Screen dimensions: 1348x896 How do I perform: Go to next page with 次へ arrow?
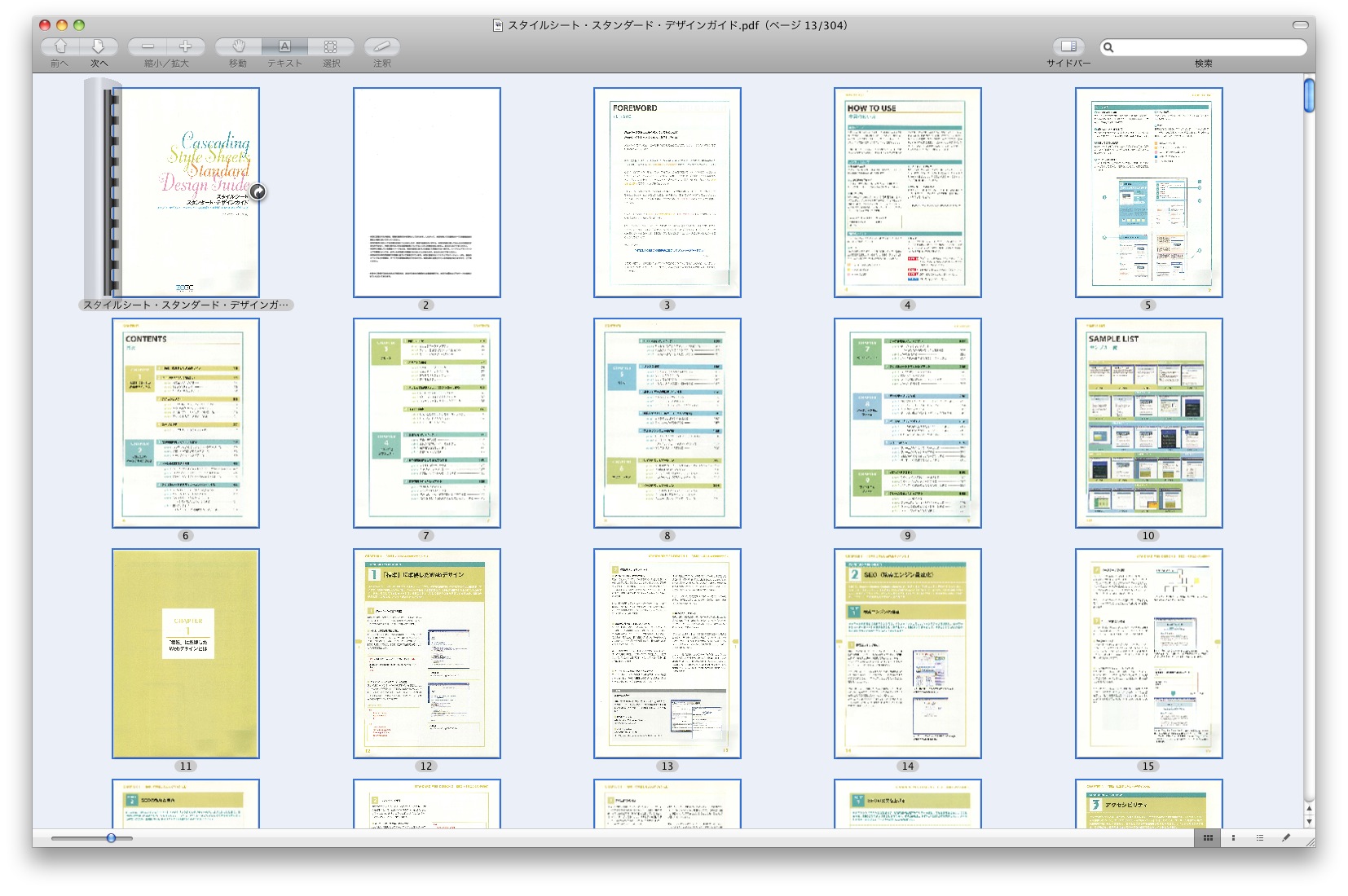tap(99, 46)
